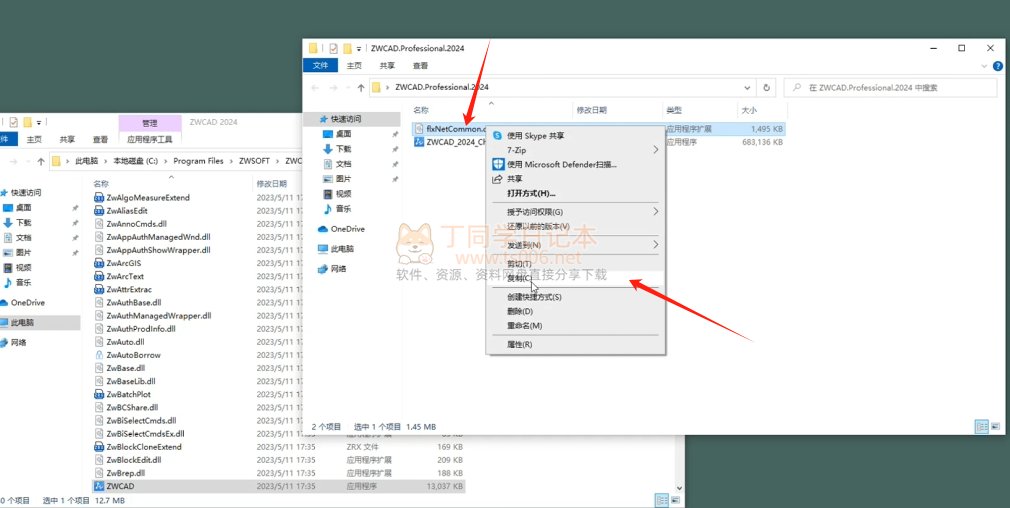Open the 共享 ribbon tab in front window
This screenshot has width=1010, height=508.
click(x=387, y=66)
